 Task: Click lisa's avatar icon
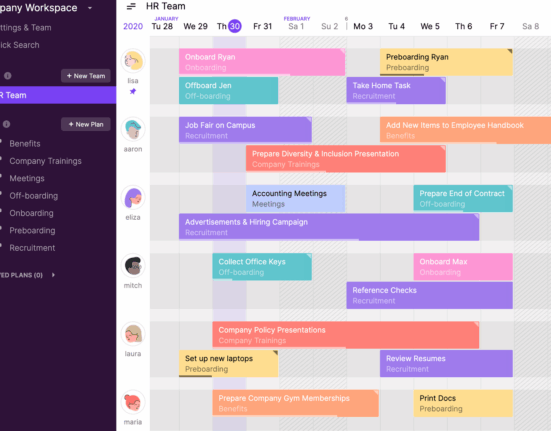click(133, 61)
